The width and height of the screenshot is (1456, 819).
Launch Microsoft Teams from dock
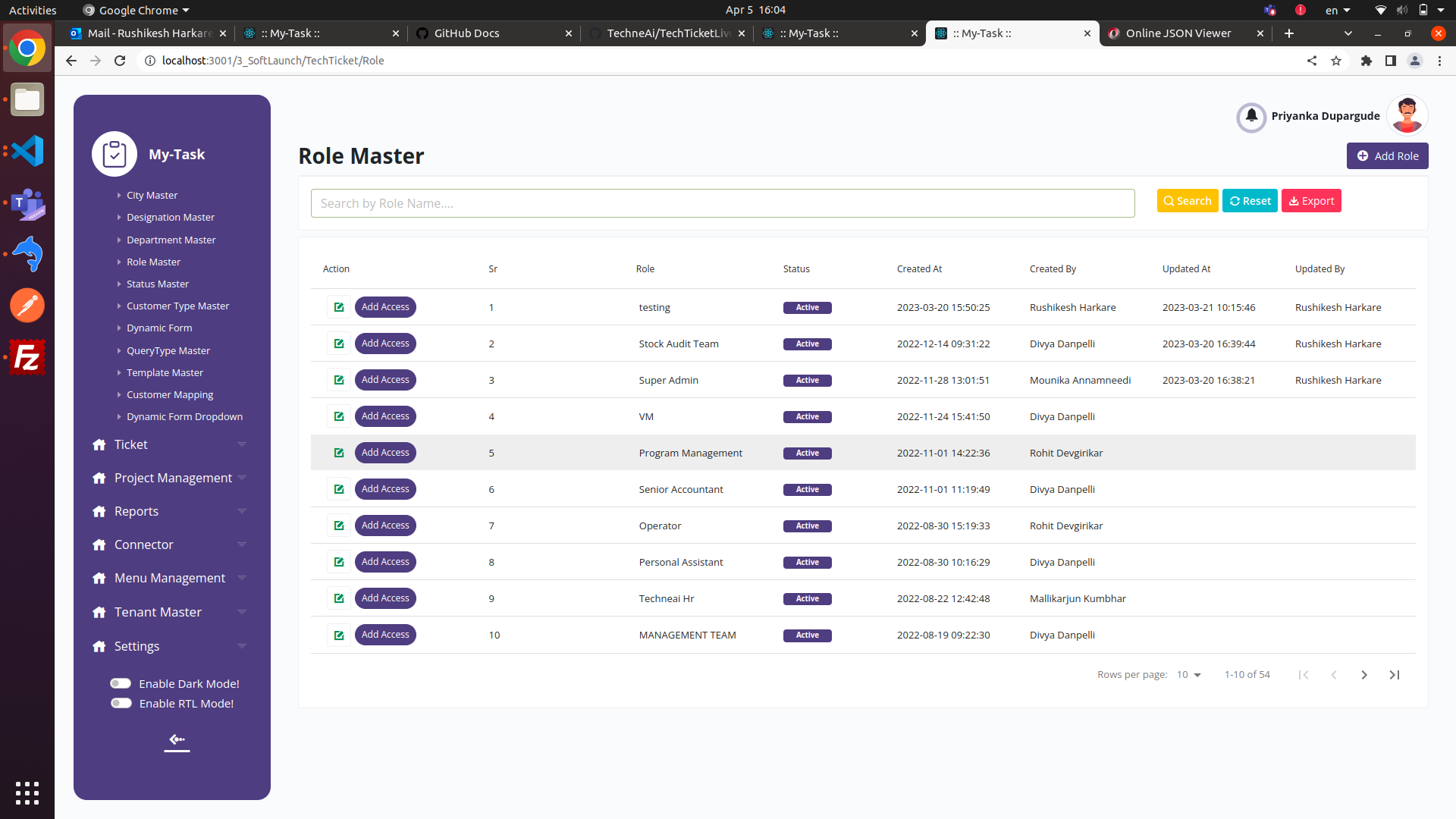pos(27,202)
